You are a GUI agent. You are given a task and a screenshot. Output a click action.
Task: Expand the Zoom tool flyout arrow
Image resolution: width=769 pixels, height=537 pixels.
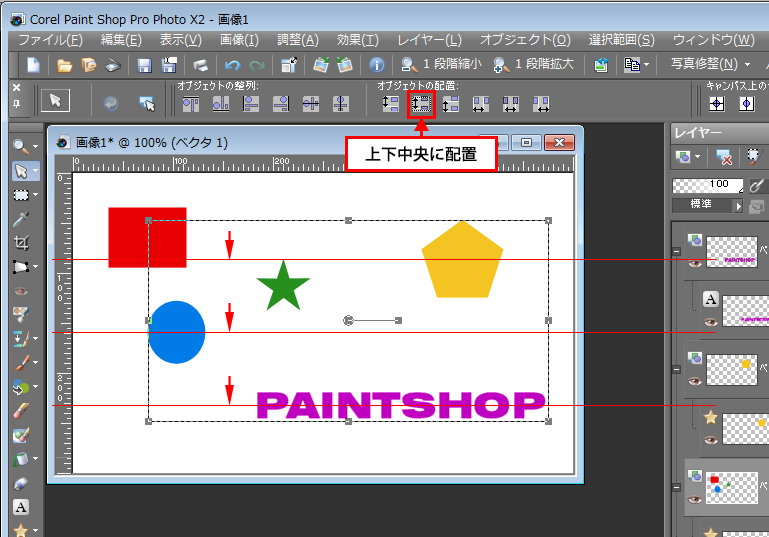tap(35, 146)
